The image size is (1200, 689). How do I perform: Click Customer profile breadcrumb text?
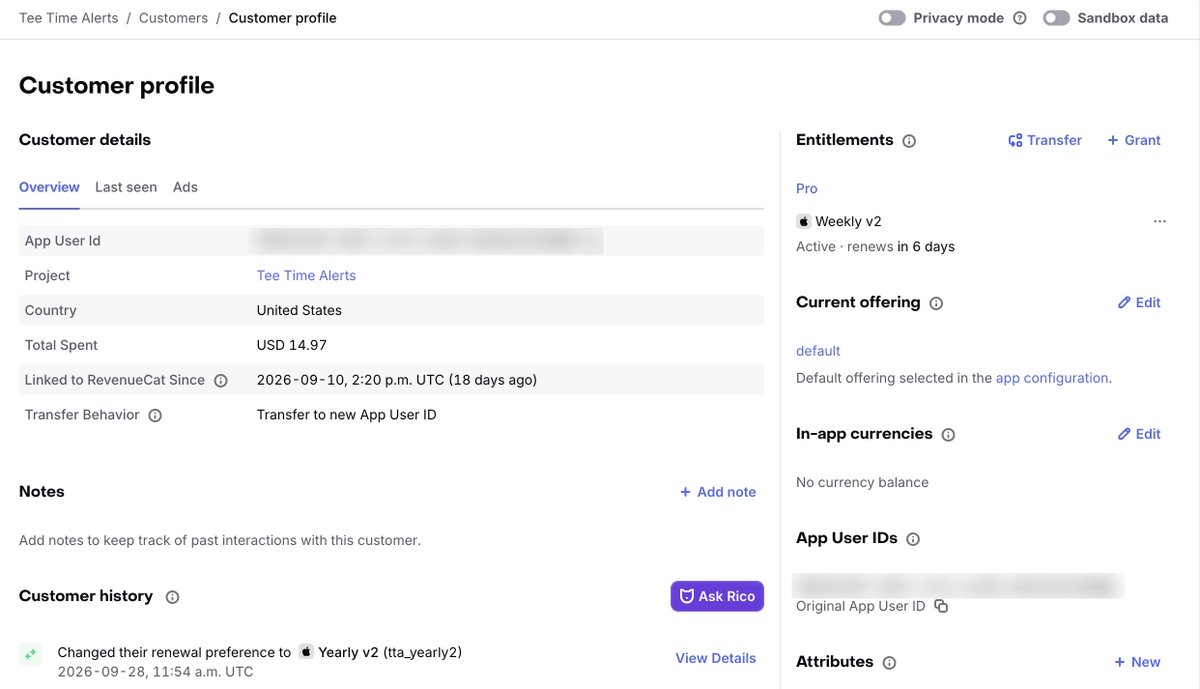(283, 18)
